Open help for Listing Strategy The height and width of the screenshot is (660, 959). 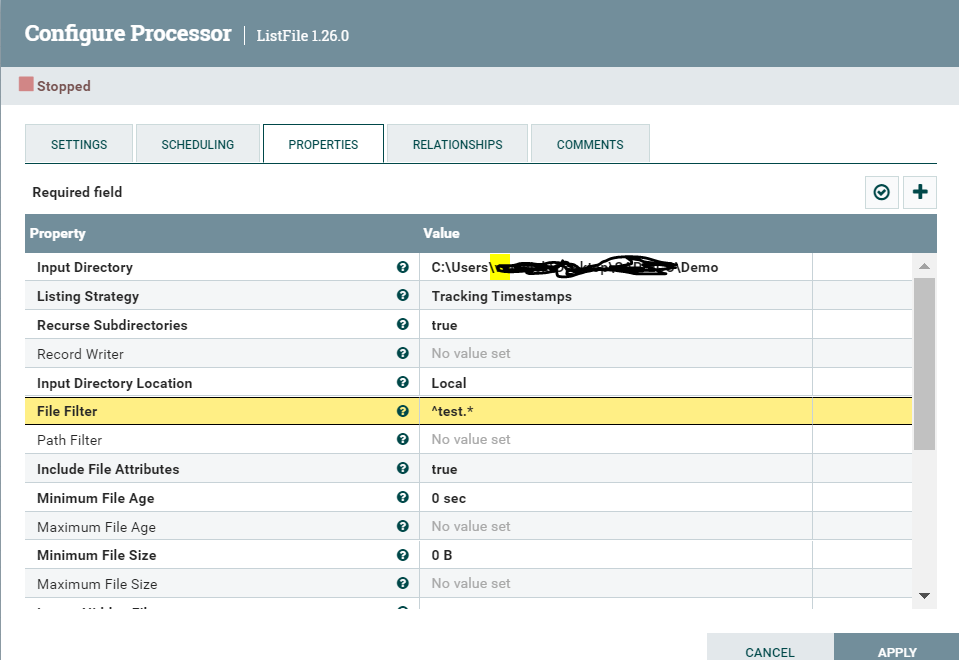pos(403,296)
